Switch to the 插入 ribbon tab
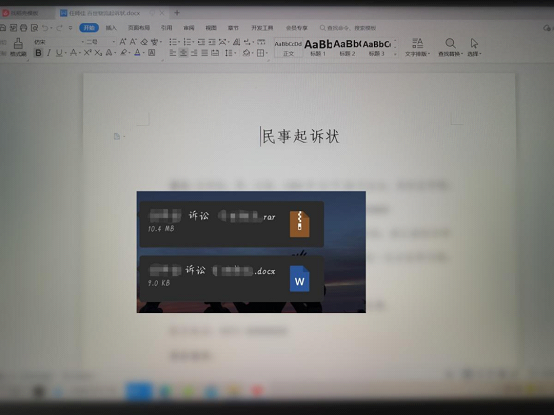Viewport: 554px width, 415px height. point(111,28)
